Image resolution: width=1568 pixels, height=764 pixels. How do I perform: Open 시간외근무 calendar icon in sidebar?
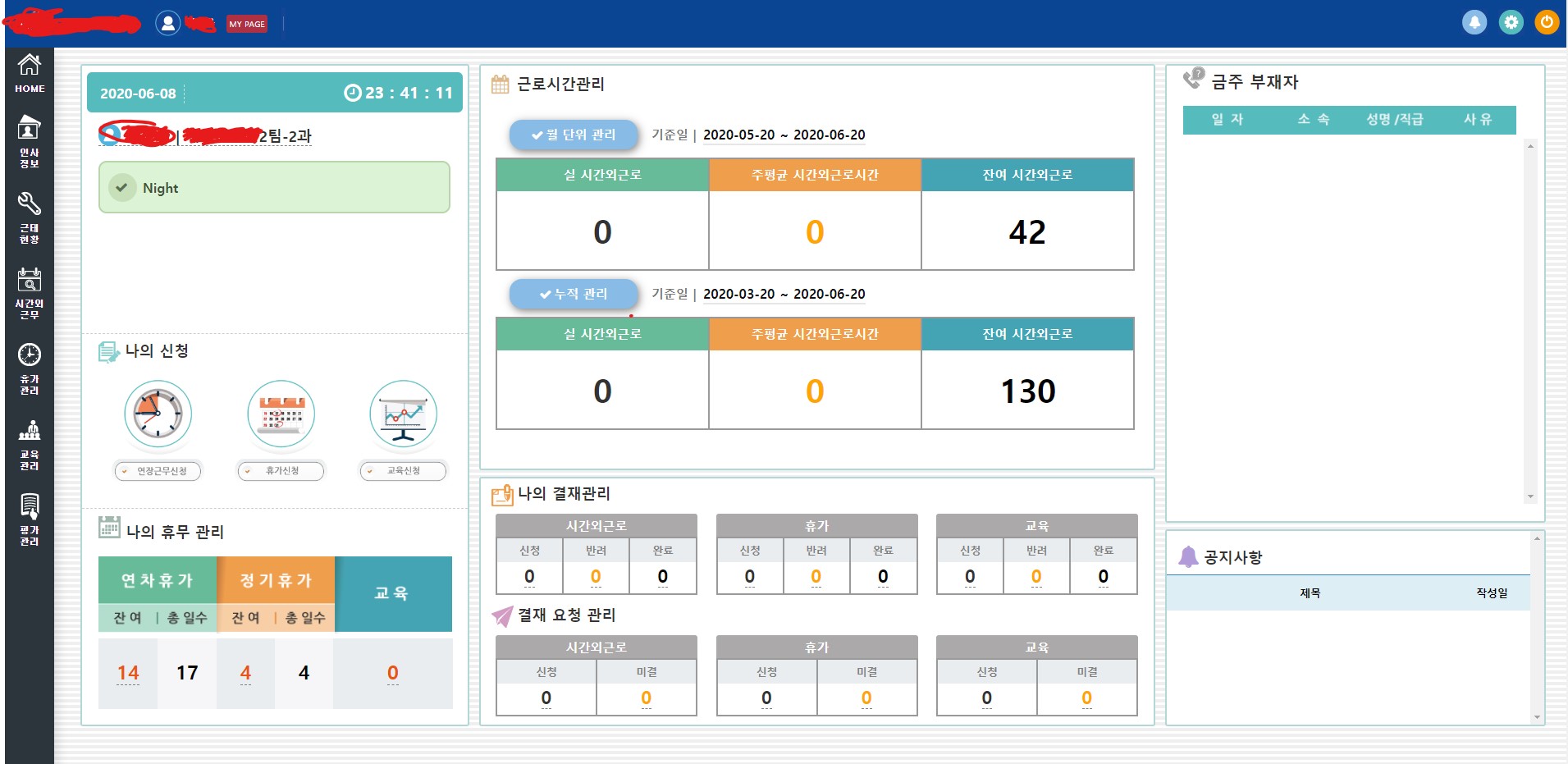[30, 292]
